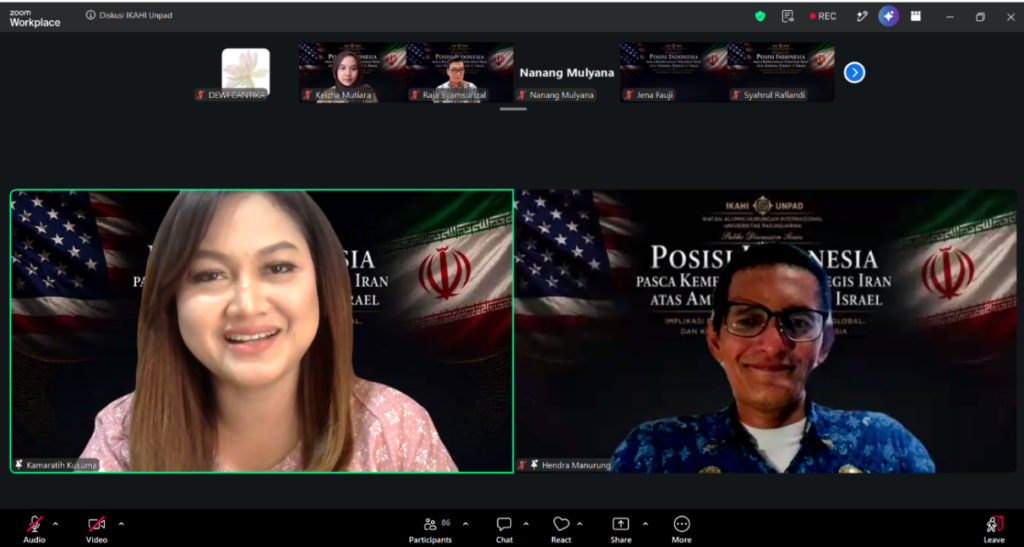The image size is (1024, 547).
Task: Open the More options menu
Action: click(x=681, y=529)
